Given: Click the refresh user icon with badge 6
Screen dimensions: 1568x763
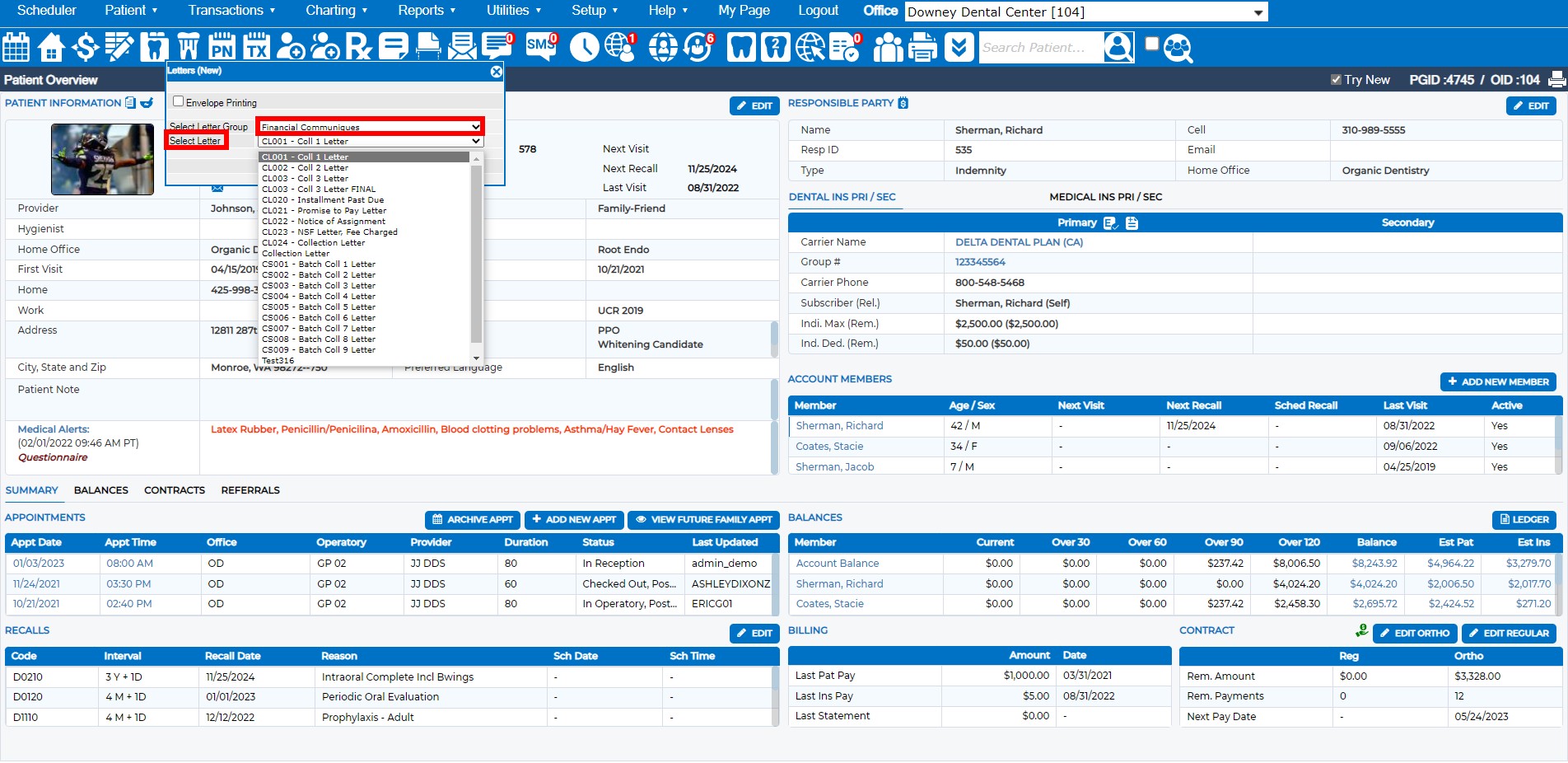Looking at the screenshot, I should pos(698,47).
